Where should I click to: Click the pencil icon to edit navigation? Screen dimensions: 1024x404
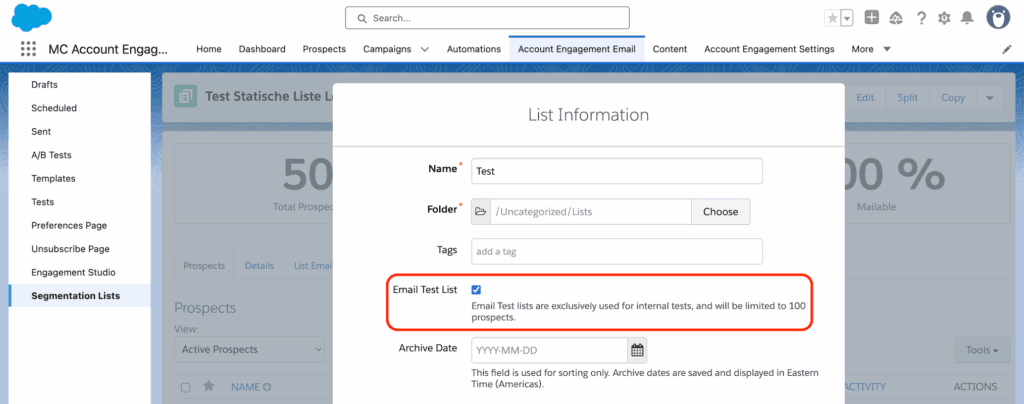[1006, 50]
